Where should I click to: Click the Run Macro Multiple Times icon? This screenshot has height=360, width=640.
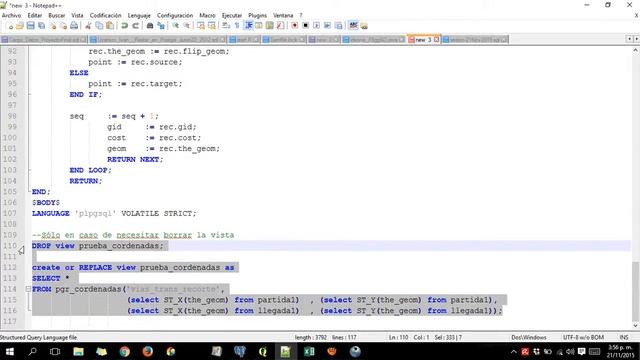[327, 26]
